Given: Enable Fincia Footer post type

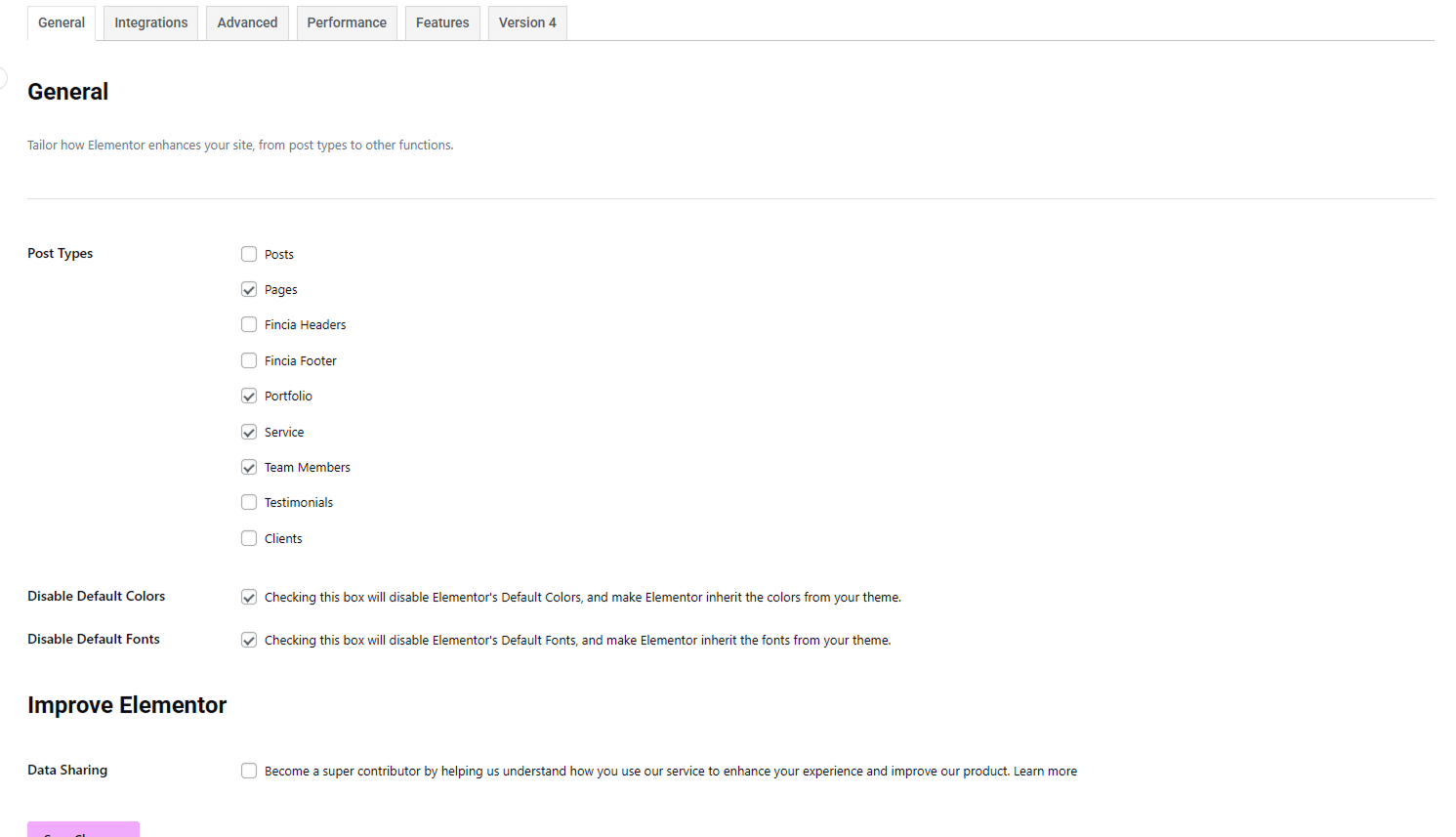Looking at the screenshot, I should click(x=249, y=360).
